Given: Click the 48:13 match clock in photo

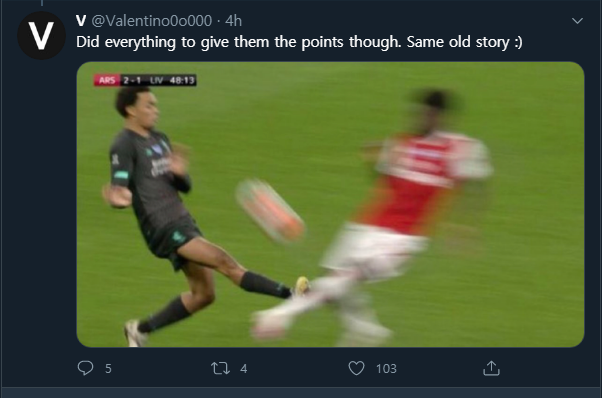Looking at the screenshot, I should [x=182, y=80].
